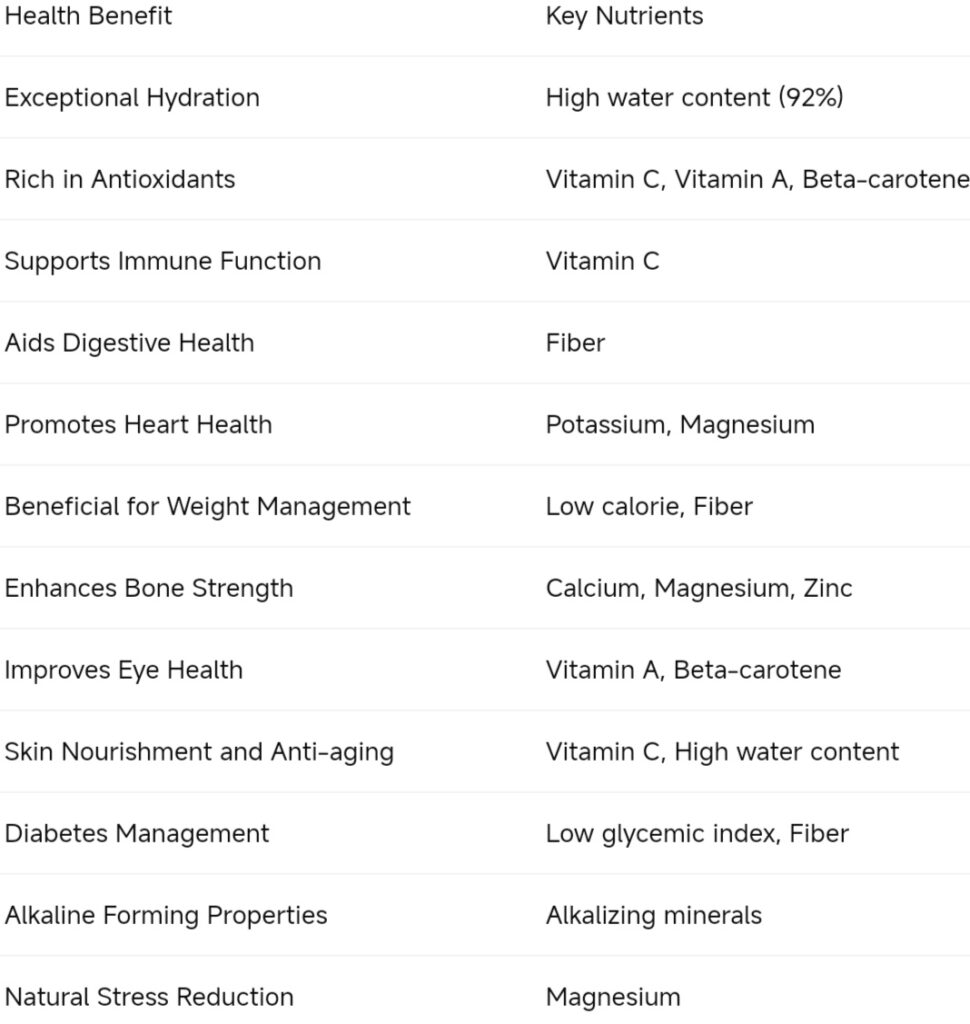Select the Alkaline Forming Properties cell
The height and width of the screenshot is (1024, 970).
pos(166,916)
